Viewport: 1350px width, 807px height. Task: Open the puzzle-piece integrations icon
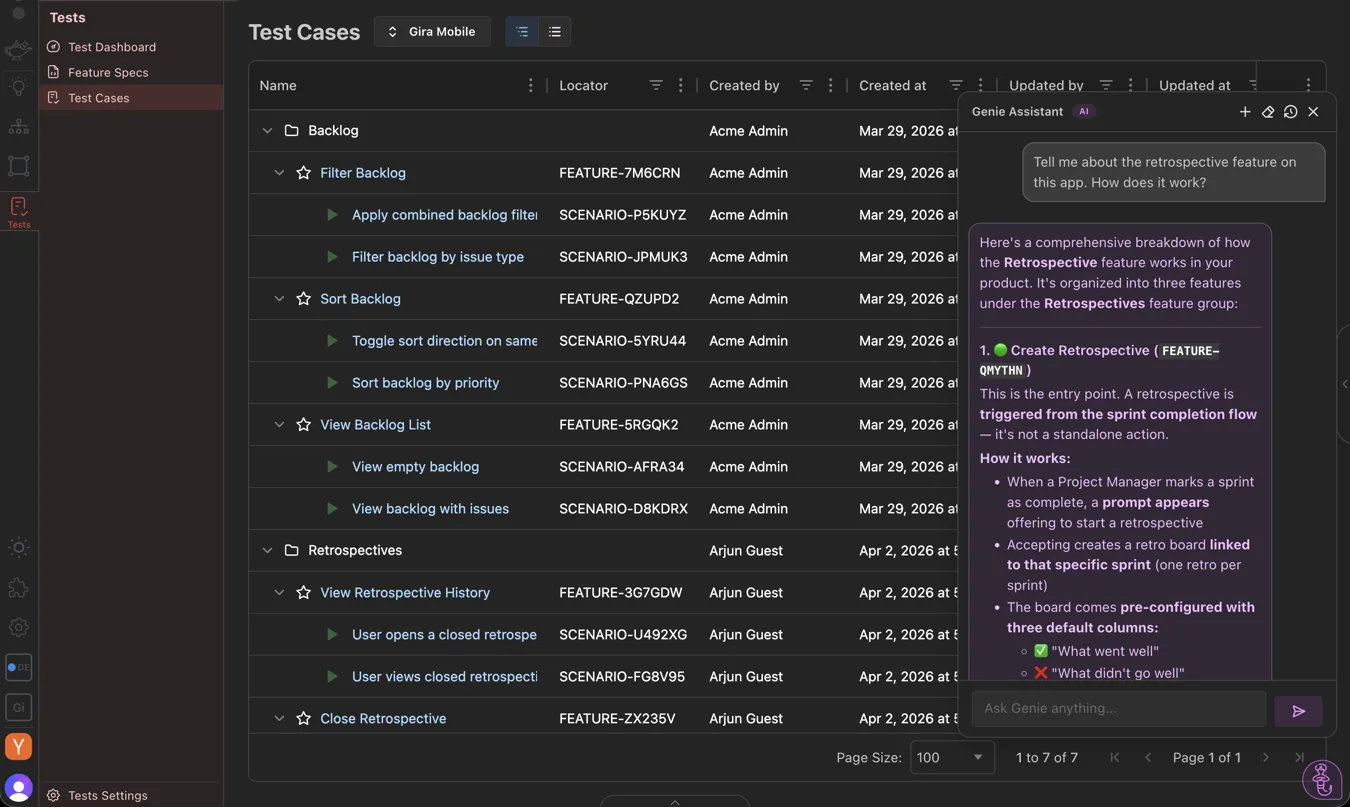pyautogui.click(x=18, y=588)
